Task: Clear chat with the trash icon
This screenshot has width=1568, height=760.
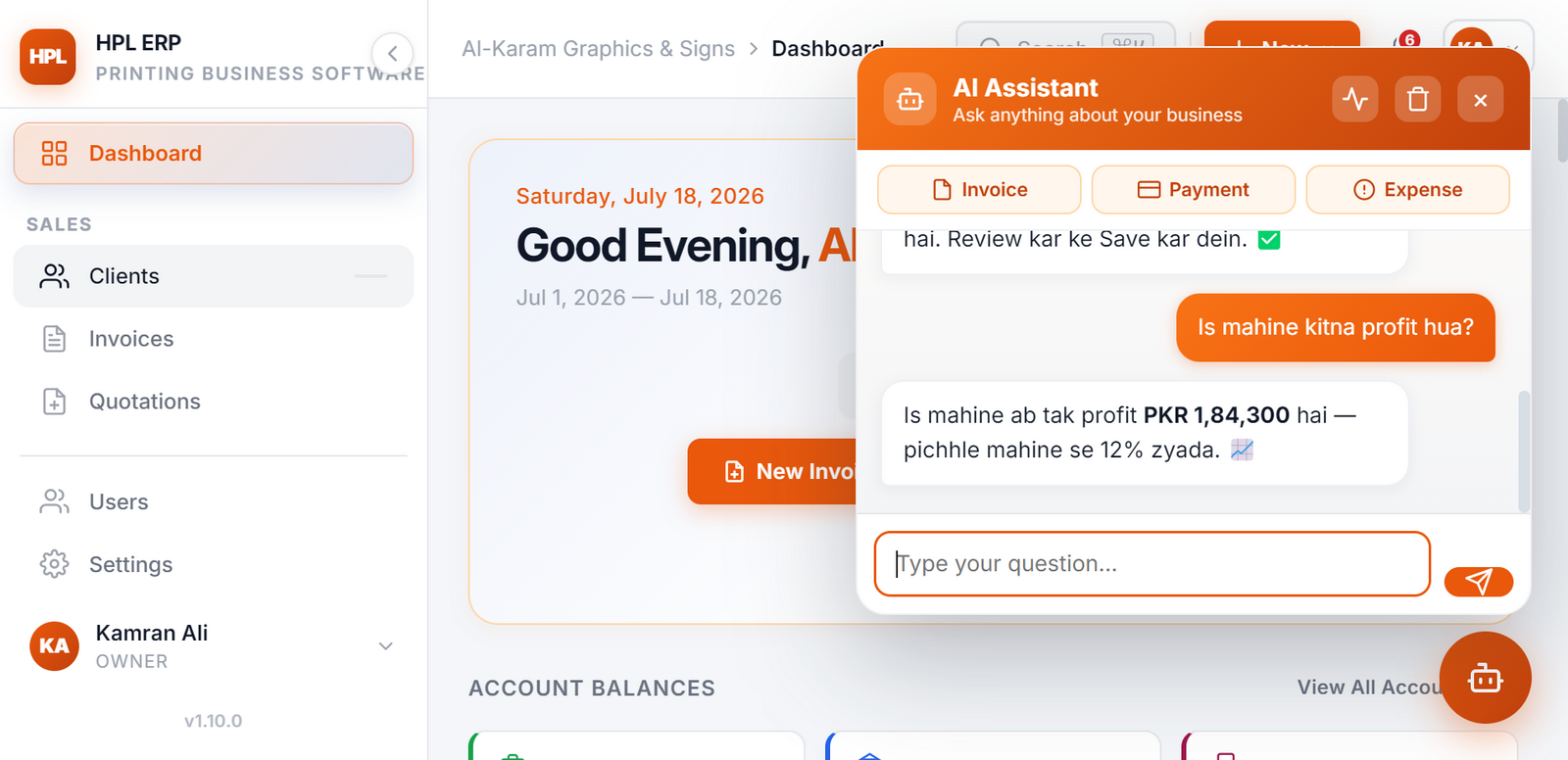Action: [1418, 99]
